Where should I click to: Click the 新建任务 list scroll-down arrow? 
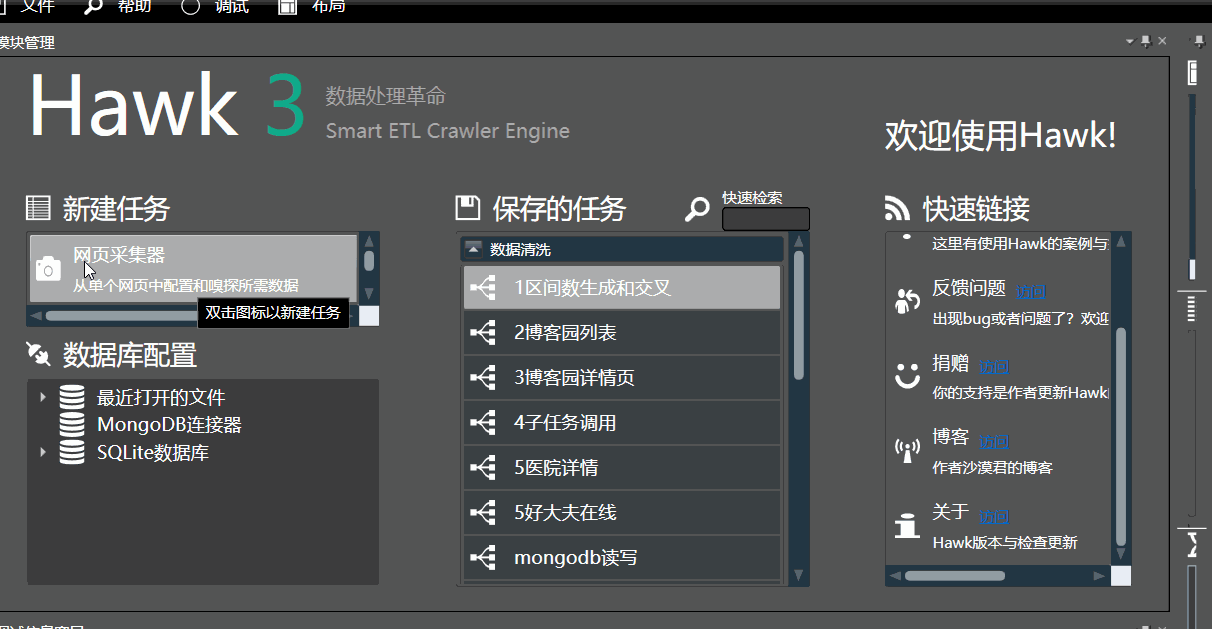pos(369,295)
